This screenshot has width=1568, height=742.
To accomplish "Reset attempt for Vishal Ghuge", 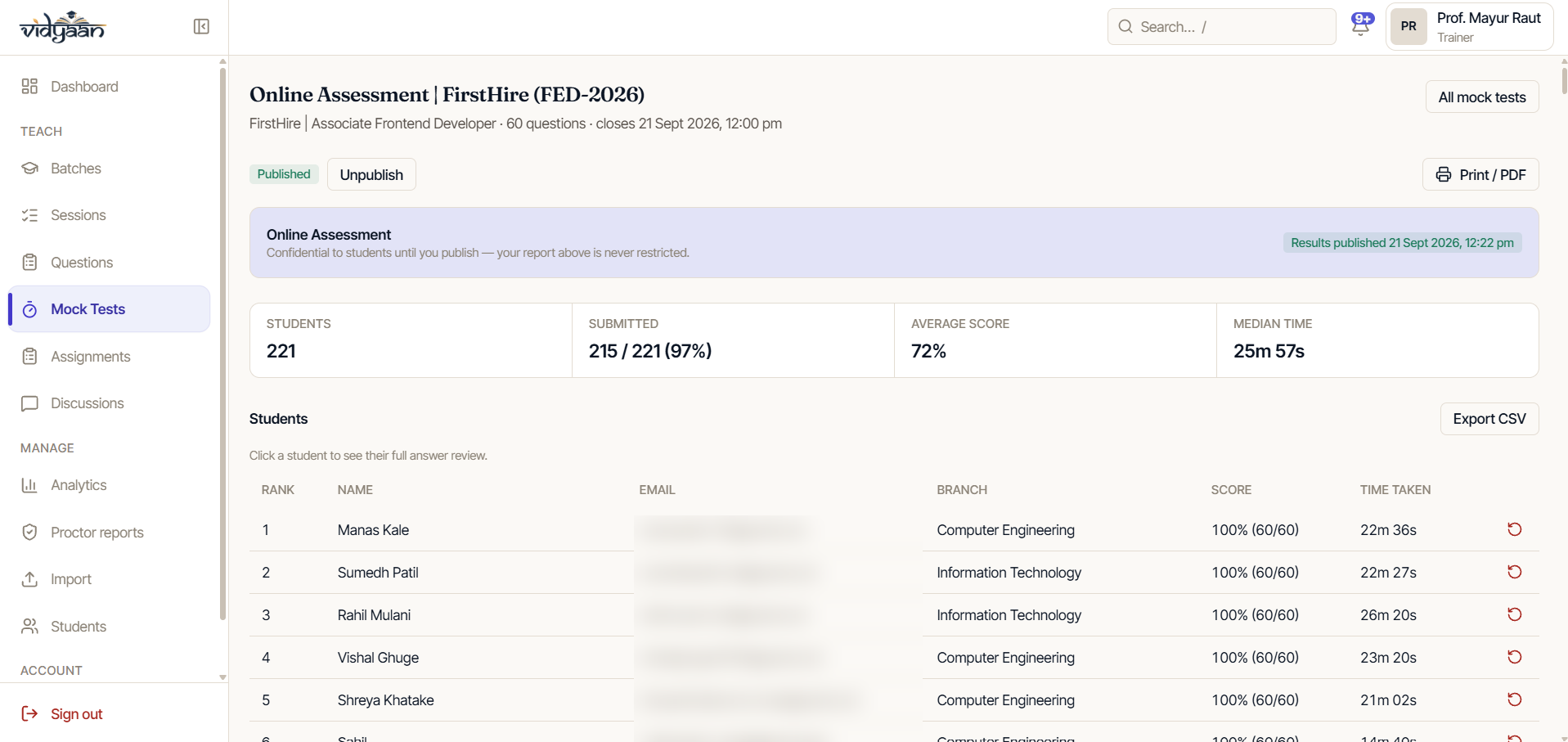I will (x=1514, y=657).
